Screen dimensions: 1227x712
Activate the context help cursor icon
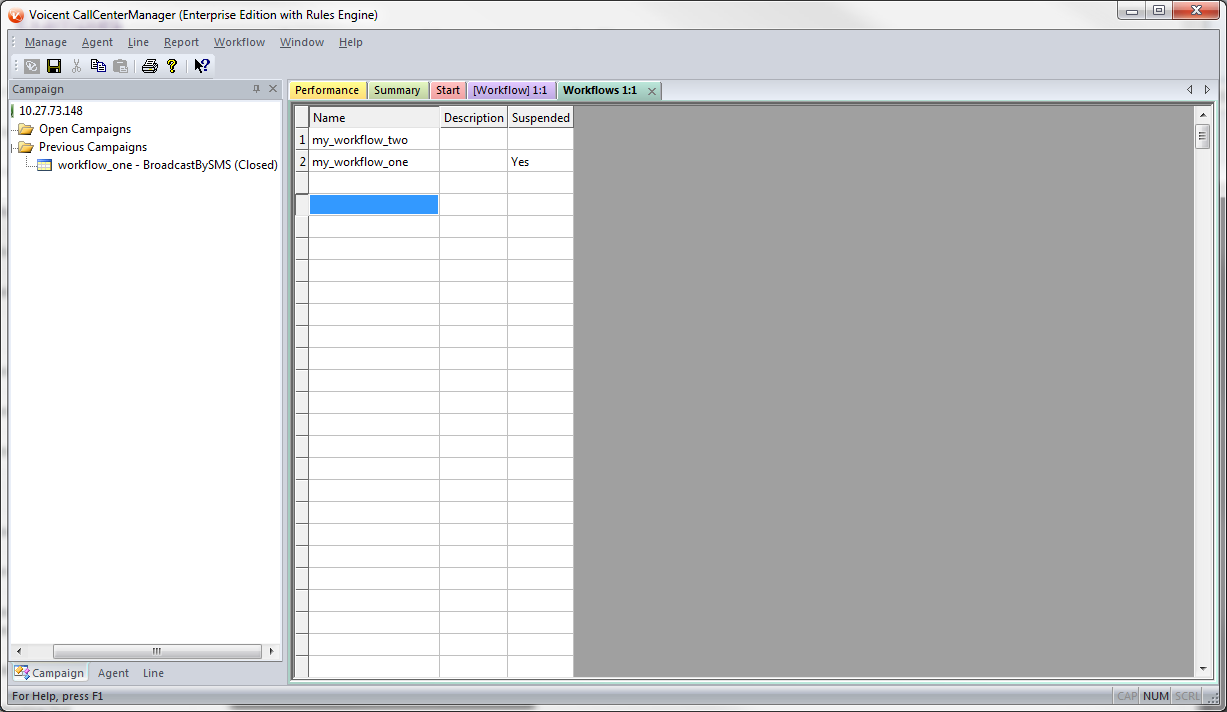[202, 66]
